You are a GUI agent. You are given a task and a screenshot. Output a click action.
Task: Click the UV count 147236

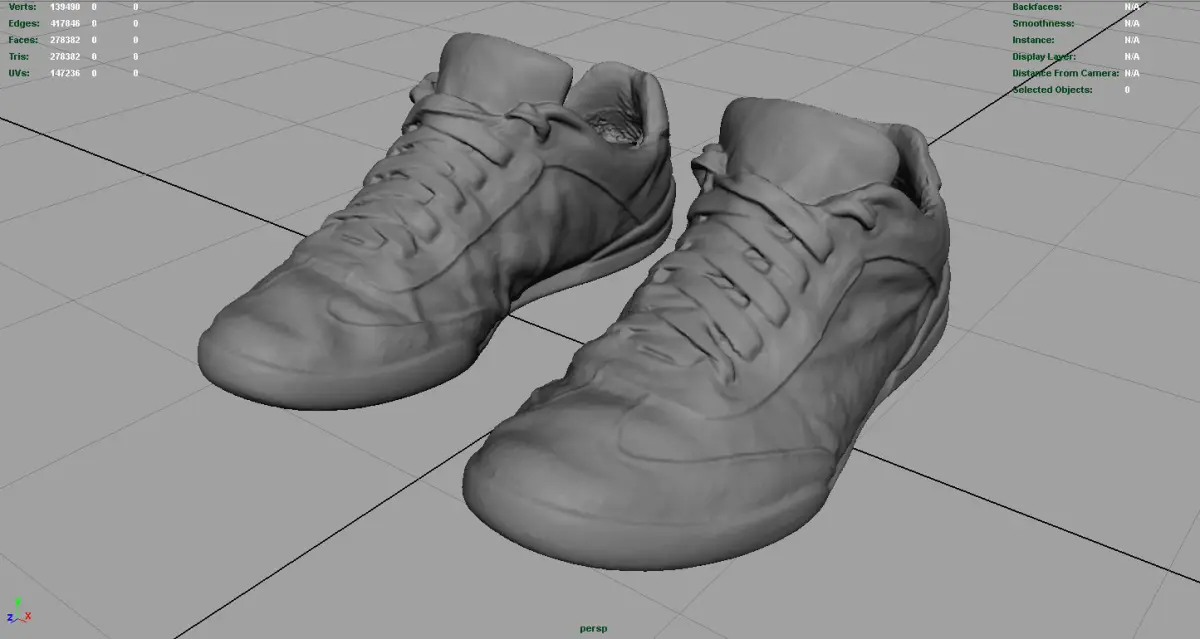click(x=66, y=73)
